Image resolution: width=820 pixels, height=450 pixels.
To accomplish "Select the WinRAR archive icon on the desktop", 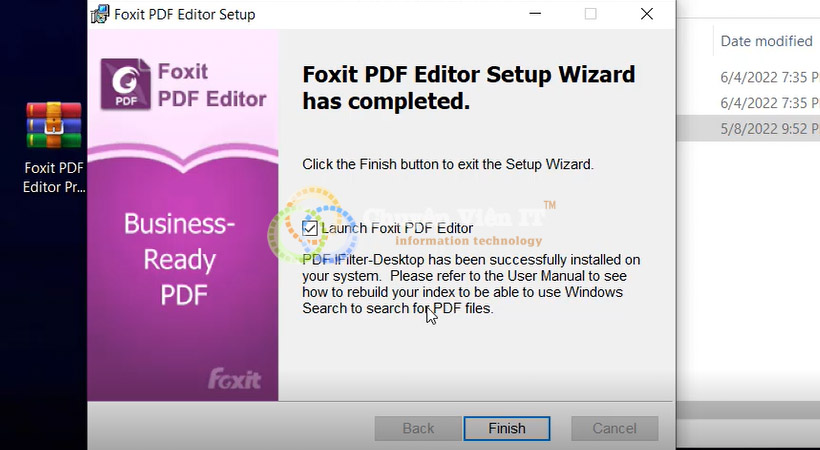I will tap(52, 125).
